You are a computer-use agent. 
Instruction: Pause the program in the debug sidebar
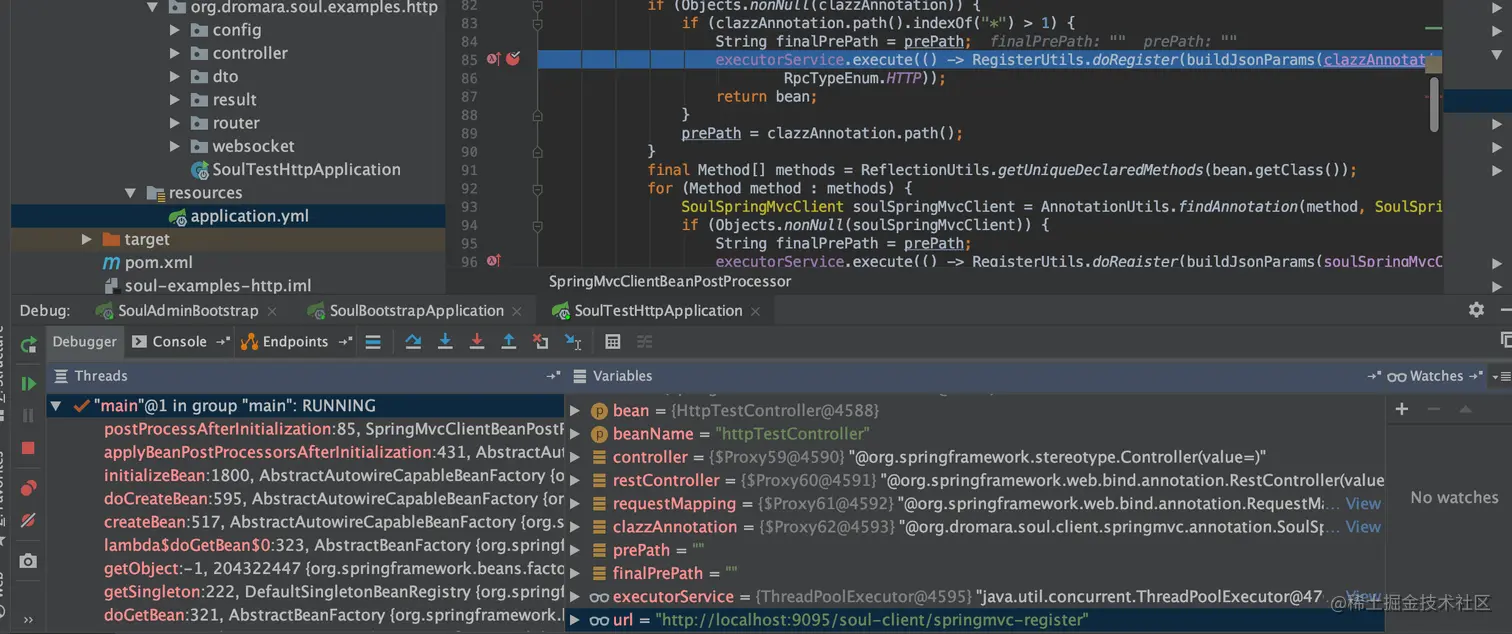click(x=28, y=415)
